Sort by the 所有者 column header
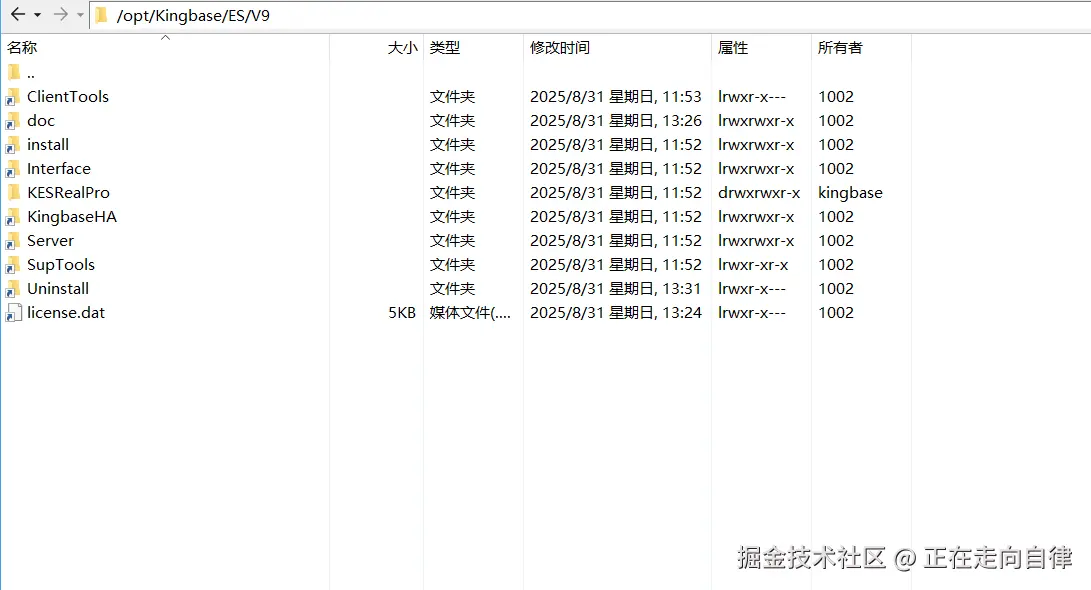 [x=840, y=48]
